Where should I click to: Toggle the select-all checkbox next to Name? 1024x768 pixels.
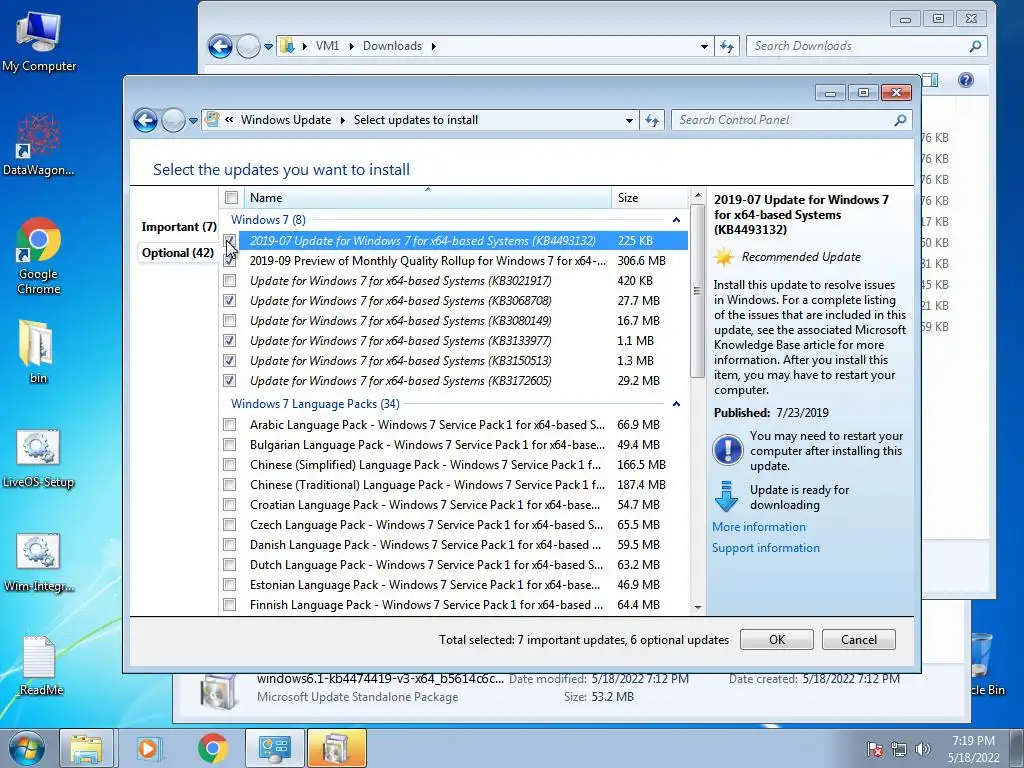tap(231, 197)
